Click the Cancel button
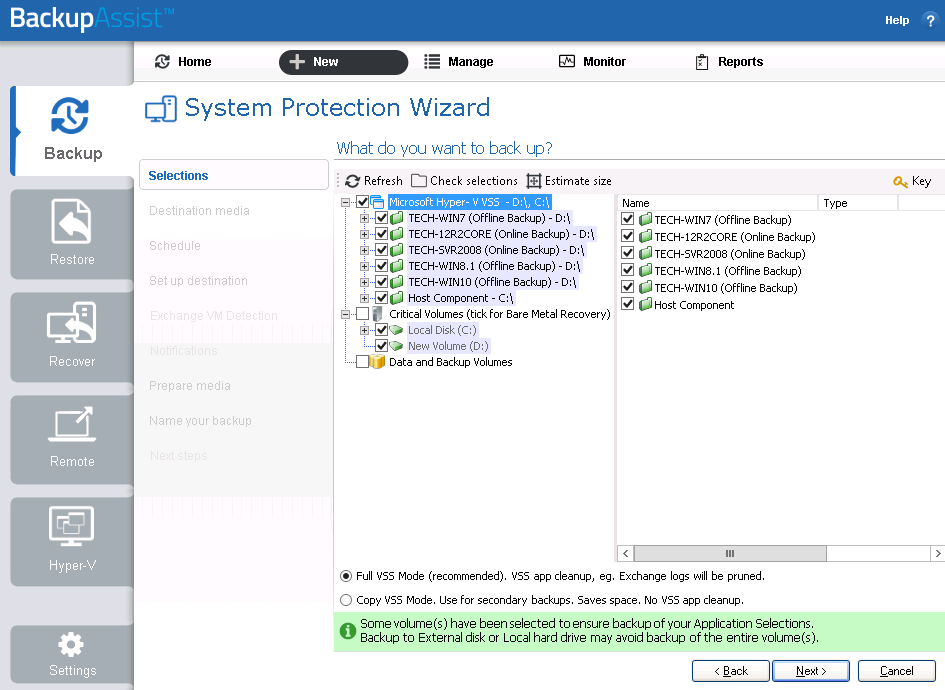The image size is (945, 690). tap(896, 671)
